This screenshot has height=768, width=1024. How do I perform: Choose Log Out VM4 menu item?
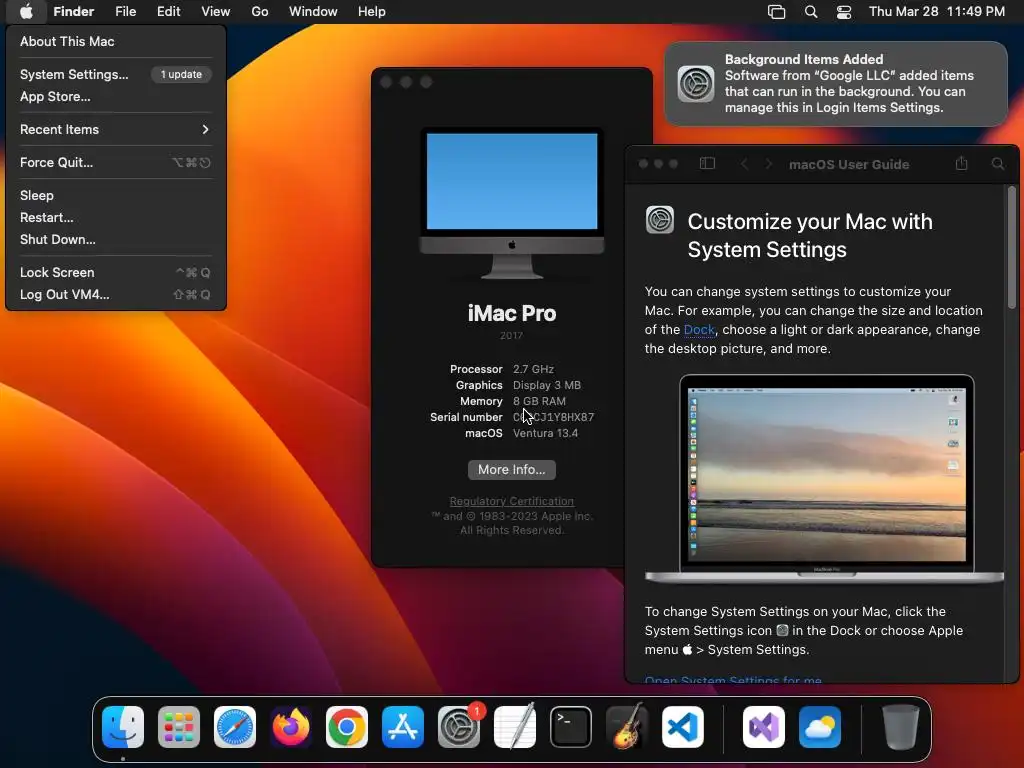click(x=116, y=295)
